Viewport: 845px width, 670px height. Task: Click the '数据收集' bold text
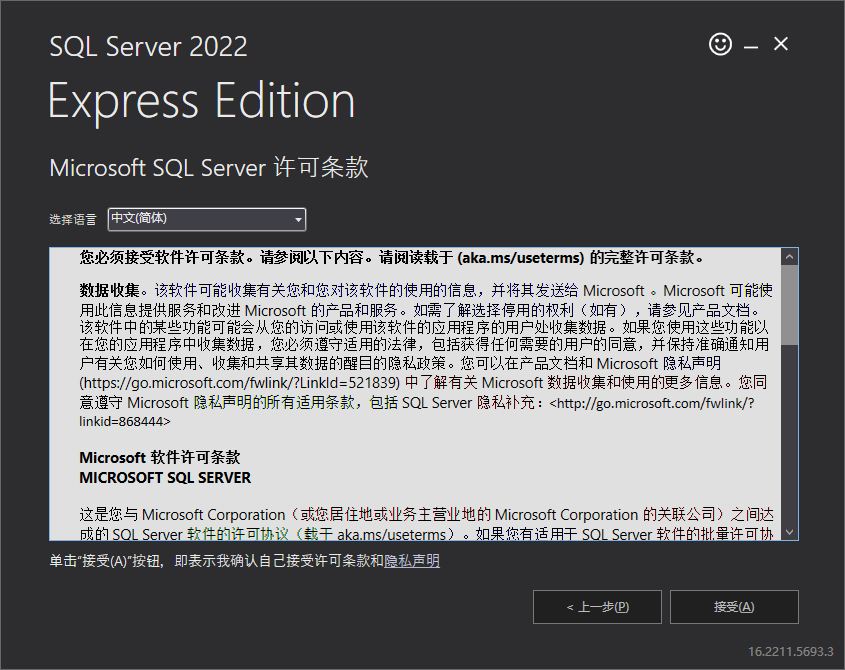[x=110, y=291]
